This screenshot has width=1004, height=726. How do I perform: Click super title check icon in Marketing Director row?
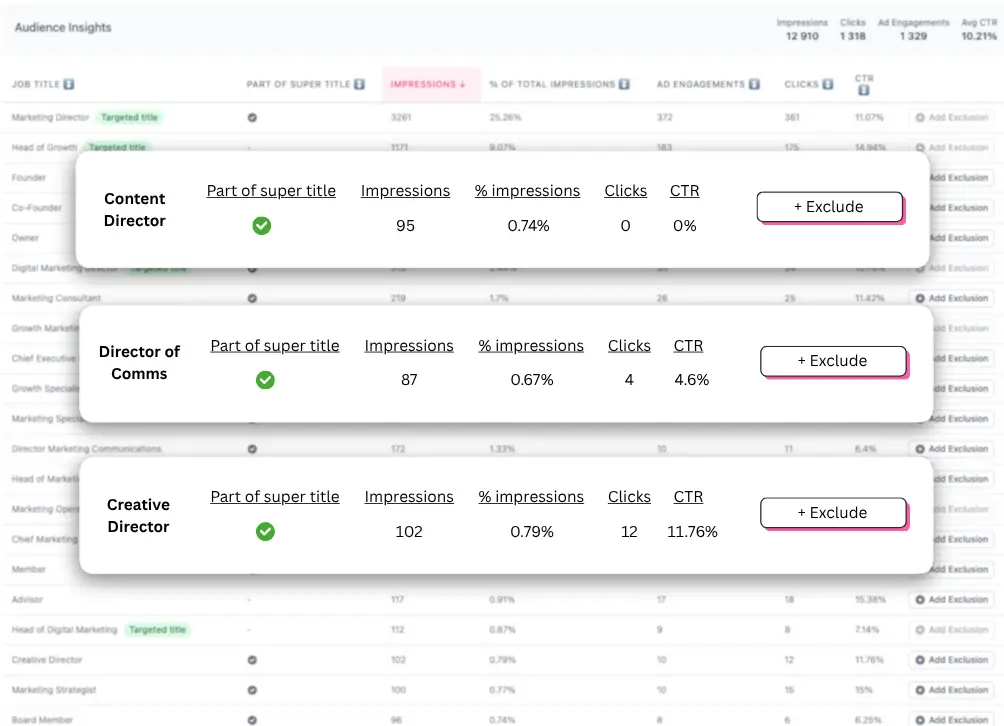[252, 118]
